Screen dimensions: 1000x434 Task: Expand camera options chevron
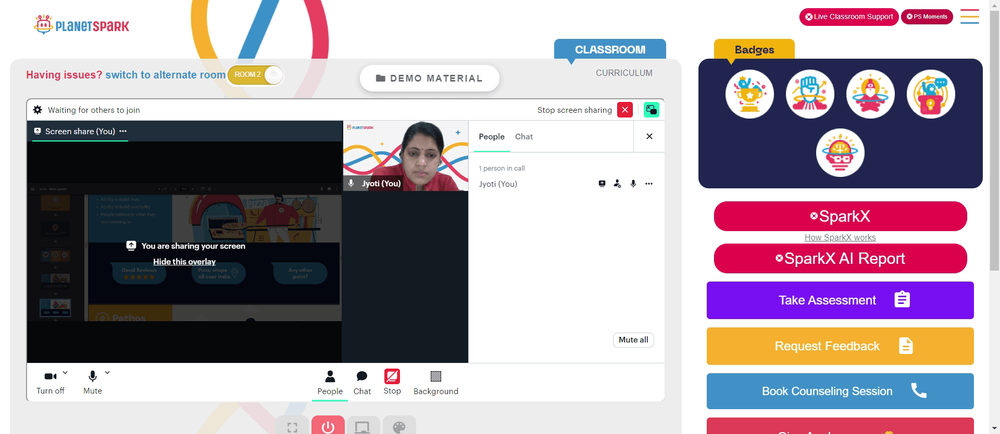click(65, 372)
